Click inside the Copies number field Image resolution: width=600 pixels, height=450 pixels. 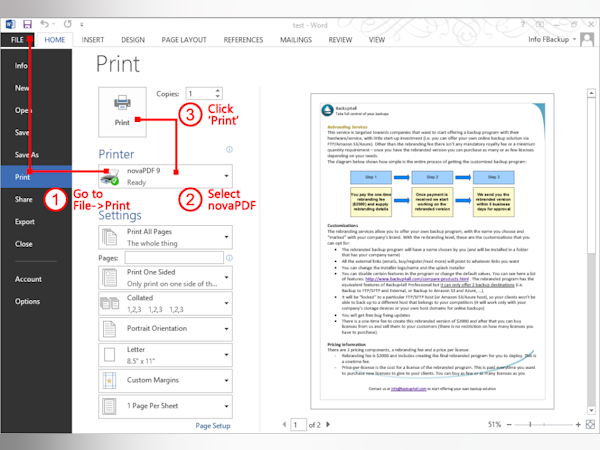coord(200,94)
